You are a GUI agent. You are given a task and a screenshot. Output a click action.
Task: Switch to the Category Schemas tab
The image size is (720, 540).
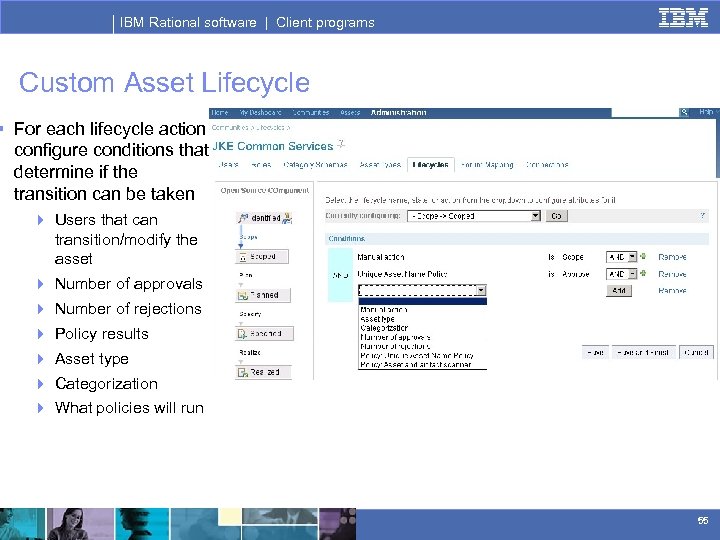(315, 165)
